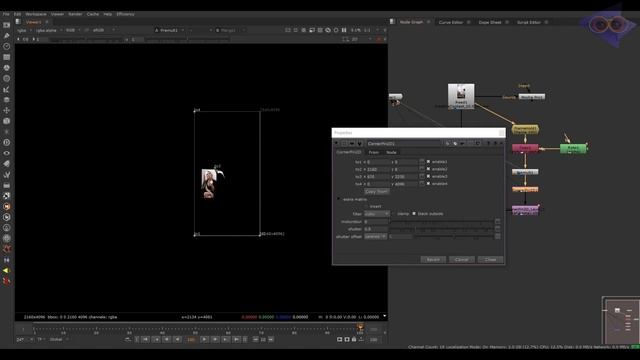Toggle the black outside checkbox

[414, 214]
